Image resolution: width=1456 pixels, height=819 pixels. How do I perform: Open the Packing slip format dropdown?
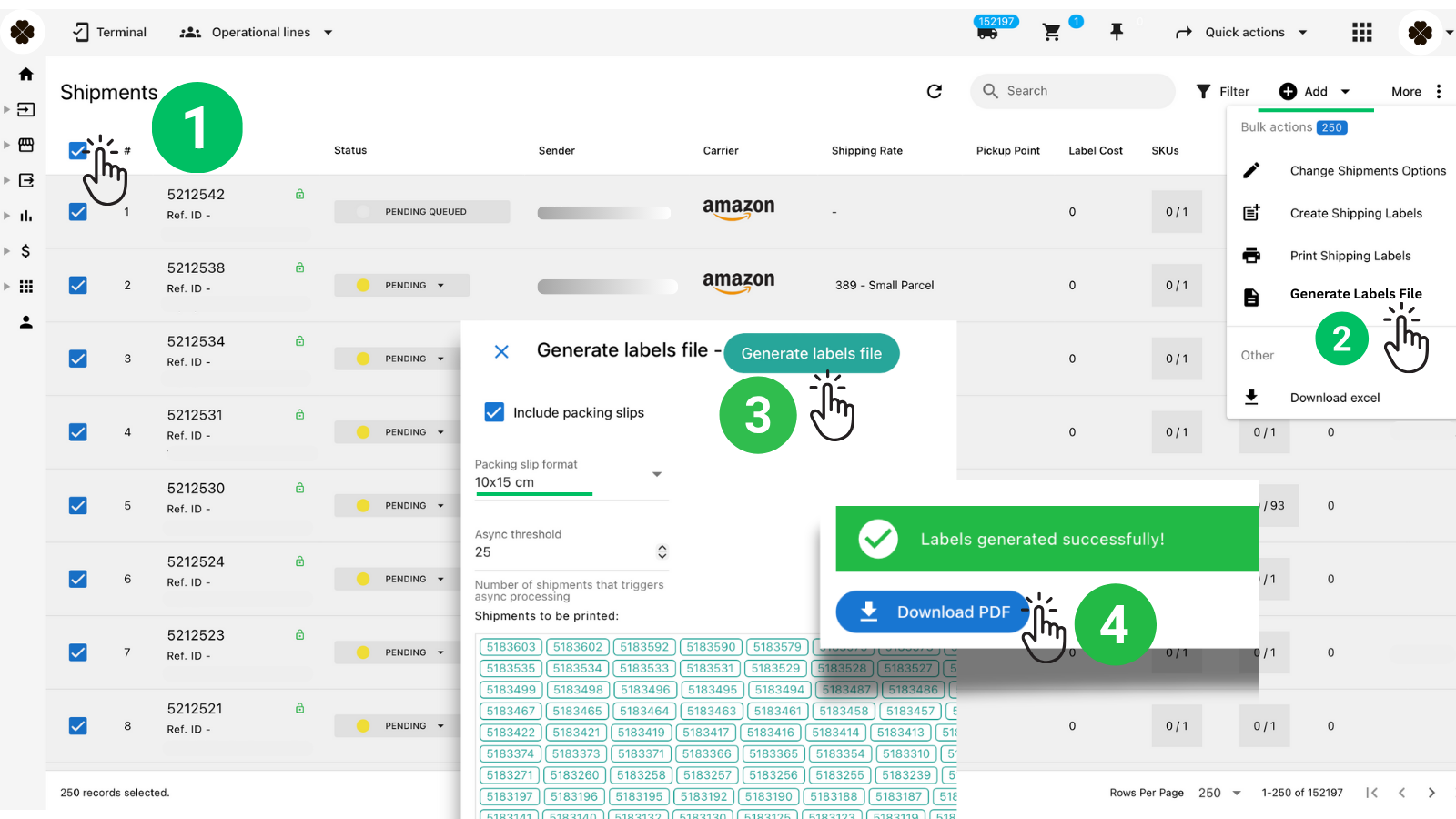tap(657, 474)
